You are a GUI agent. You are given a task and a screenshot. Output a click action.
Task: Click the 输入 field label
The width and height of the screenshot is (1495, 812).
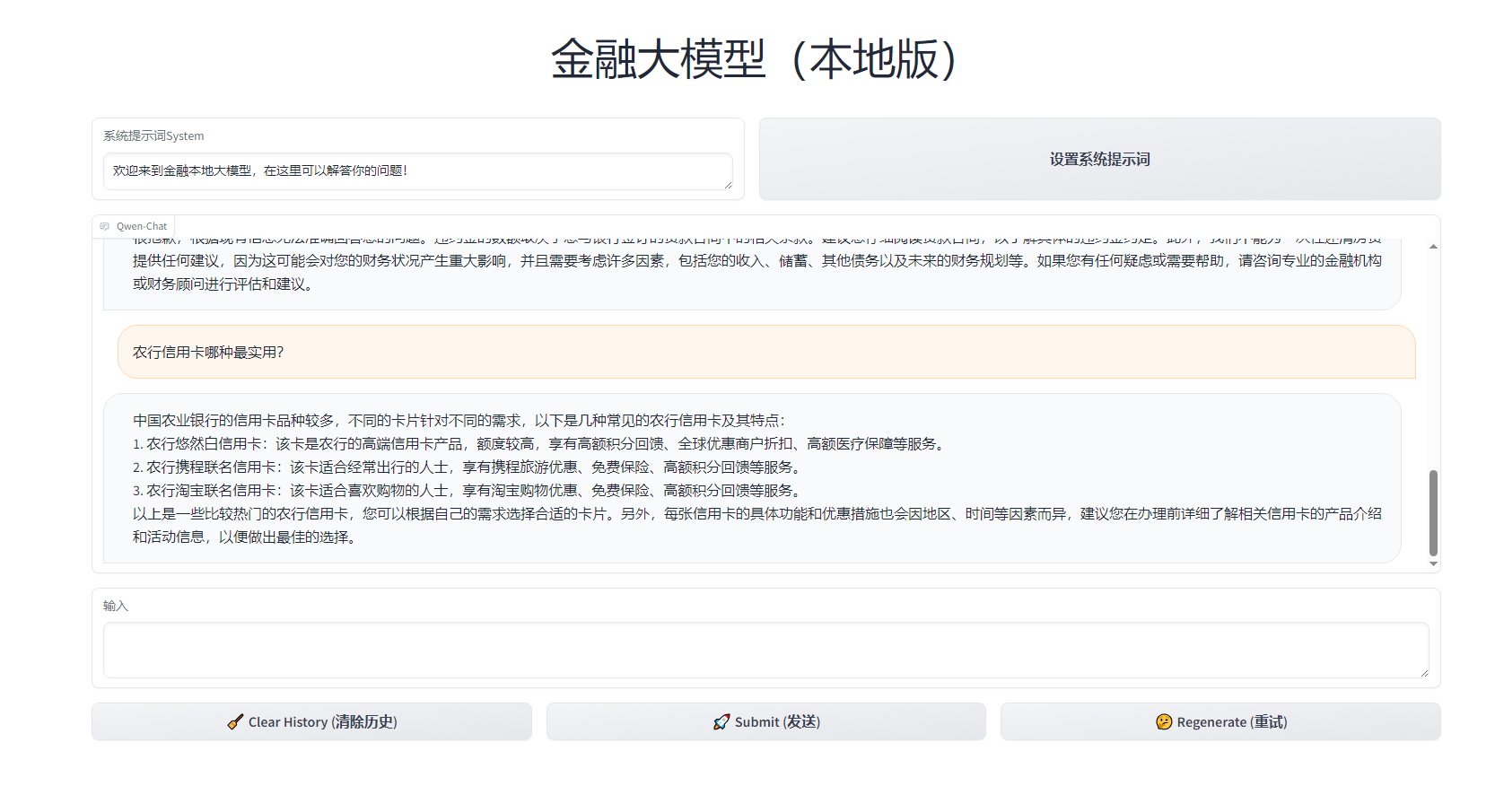pyautogui.click(x=116, y=607)
